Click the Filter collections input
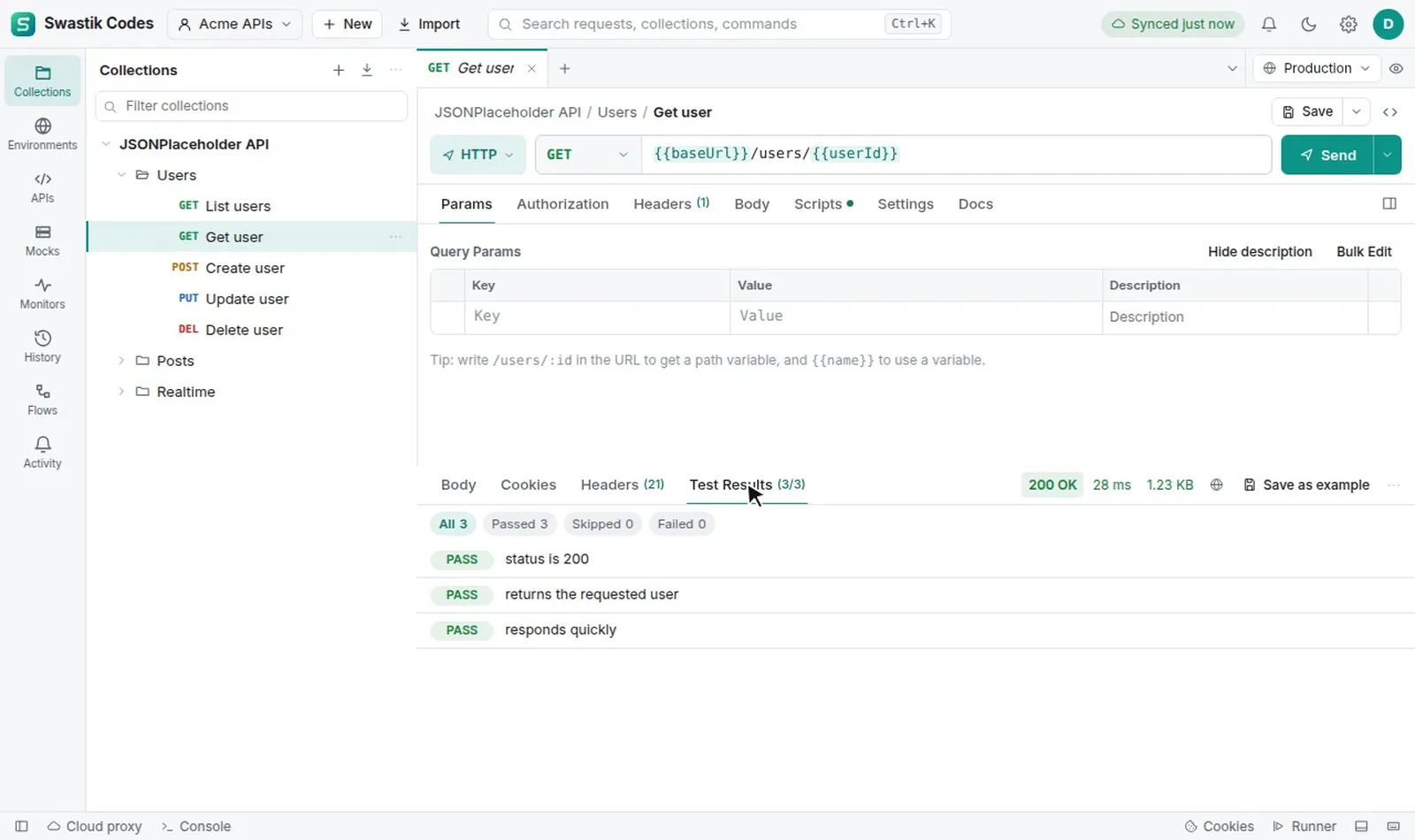 click(x=251, y=106)
